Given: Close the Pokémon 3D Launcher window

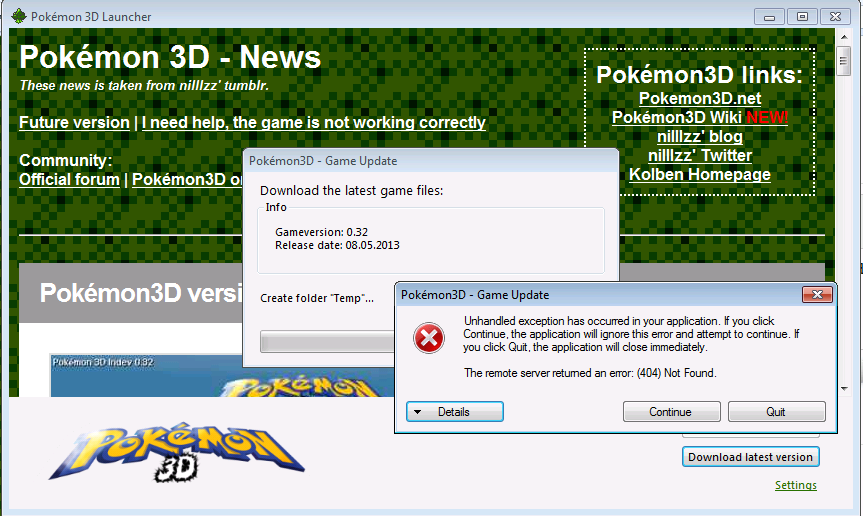Looking at the screenshot, I should 835,17.
